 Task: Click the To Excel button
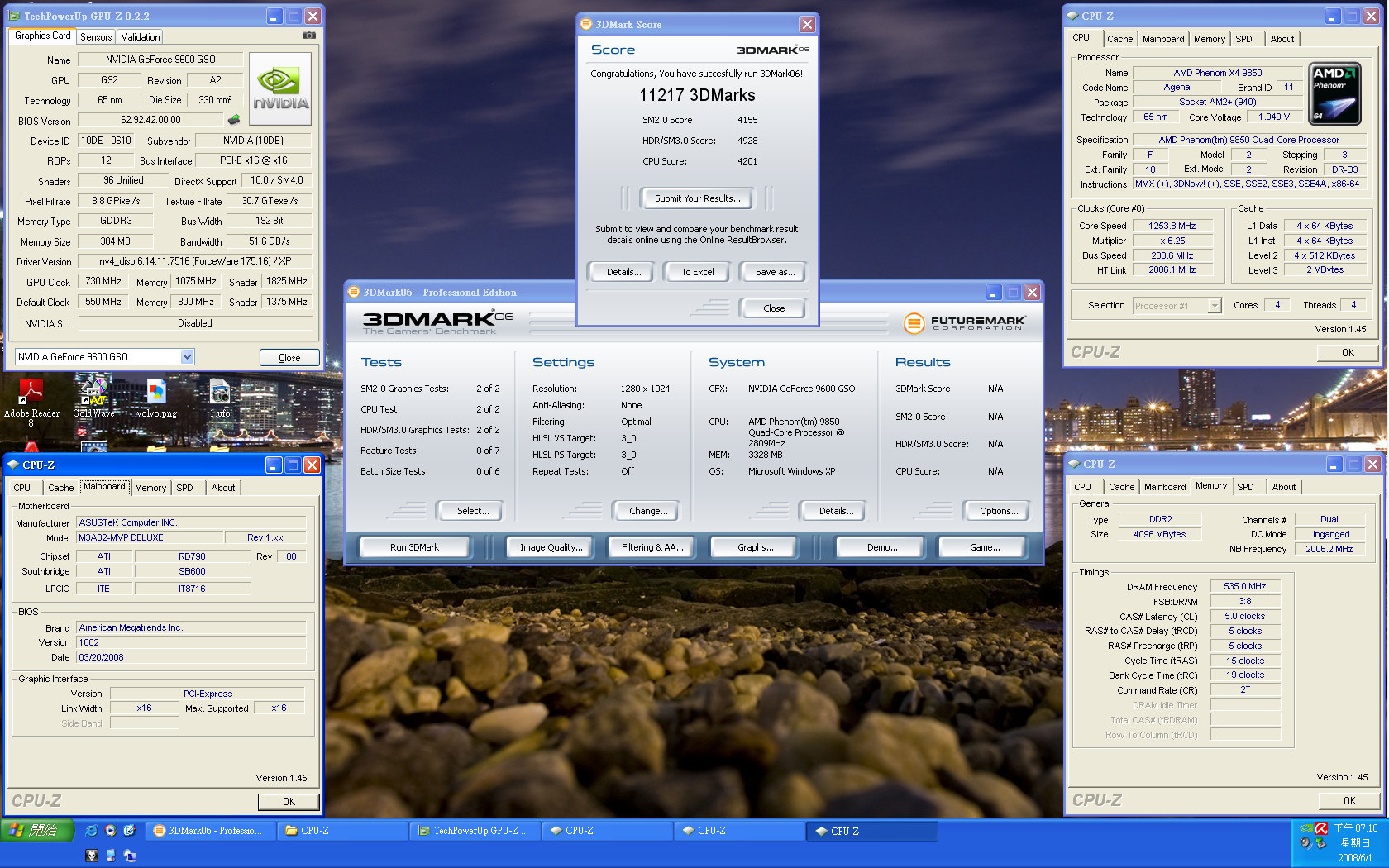pyautogui.click(x=698, y=272)
